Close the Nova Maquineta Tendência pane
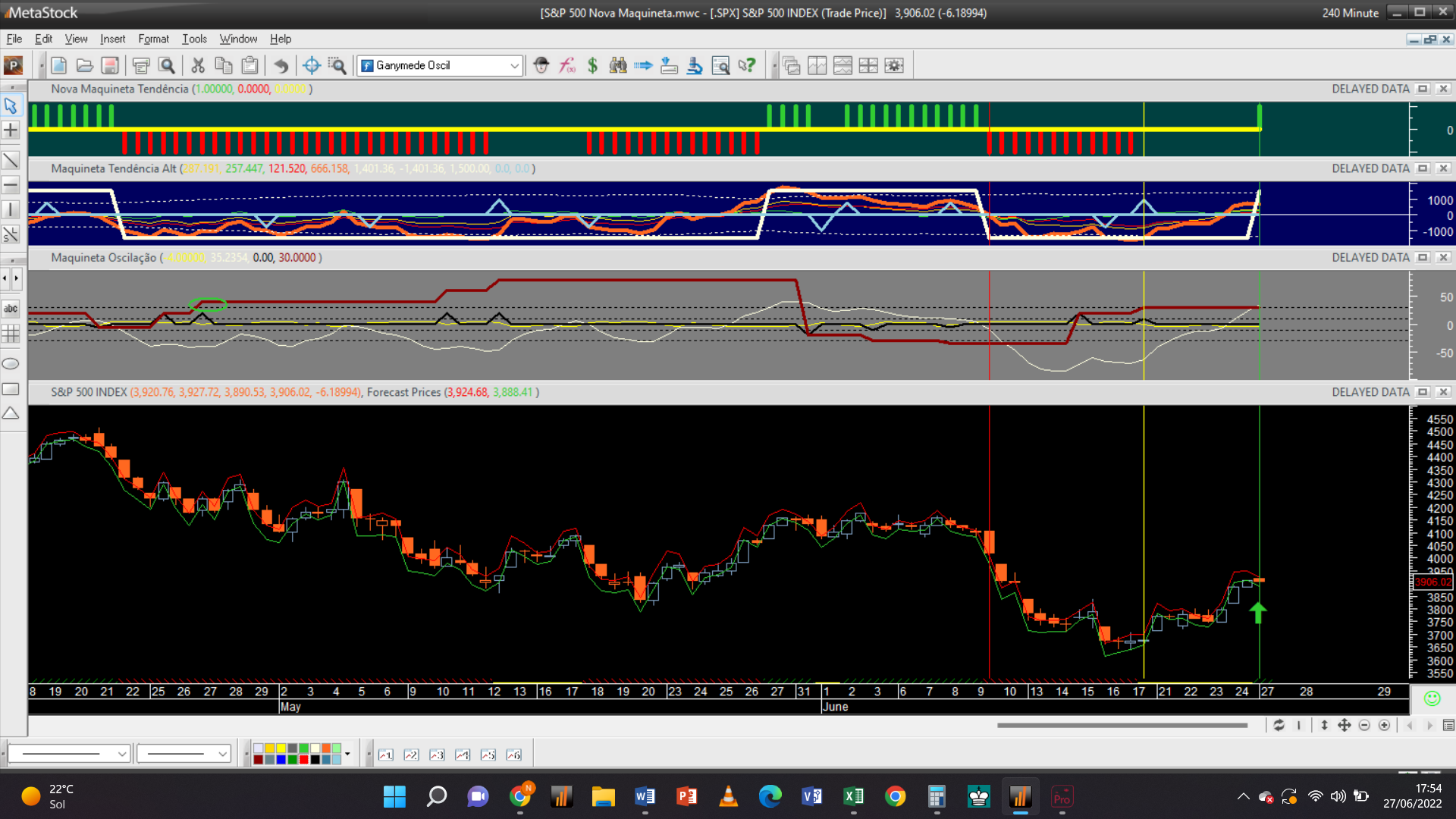 click(1443, 89)
